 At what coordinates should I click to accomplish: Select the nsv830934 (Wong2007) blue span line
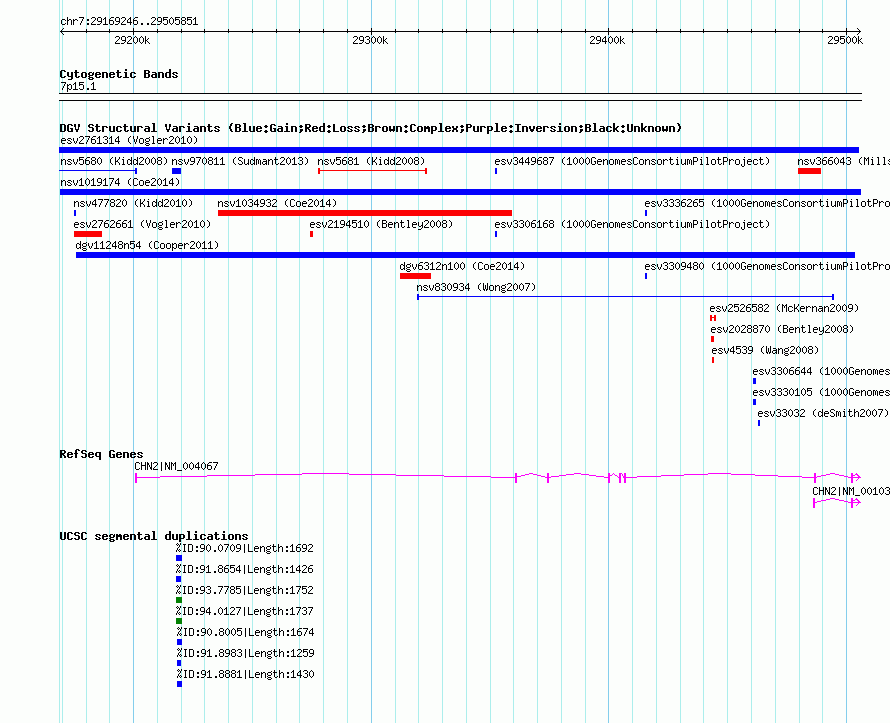[625, 297]
